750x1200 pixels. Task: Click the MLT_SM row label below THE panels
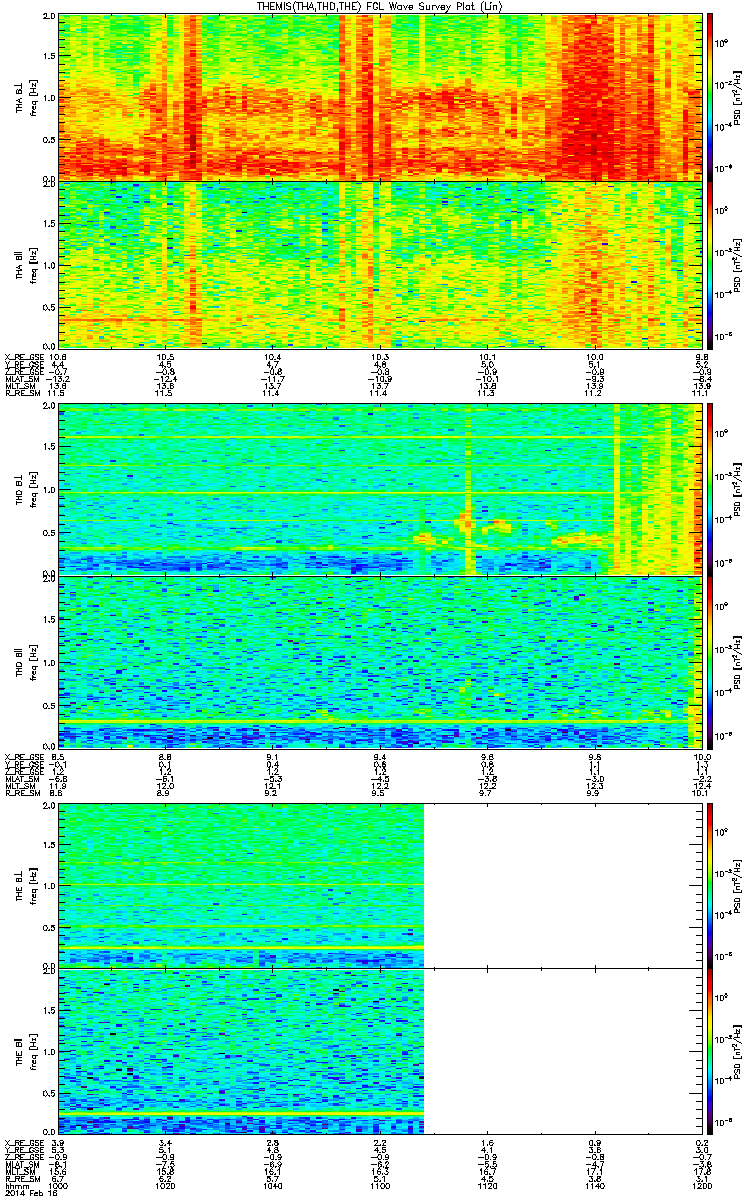coord(18,1172)
